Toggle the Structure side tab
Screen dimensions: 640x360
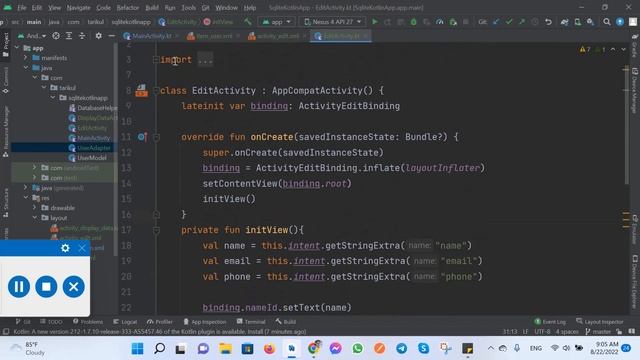pos(6,203)
